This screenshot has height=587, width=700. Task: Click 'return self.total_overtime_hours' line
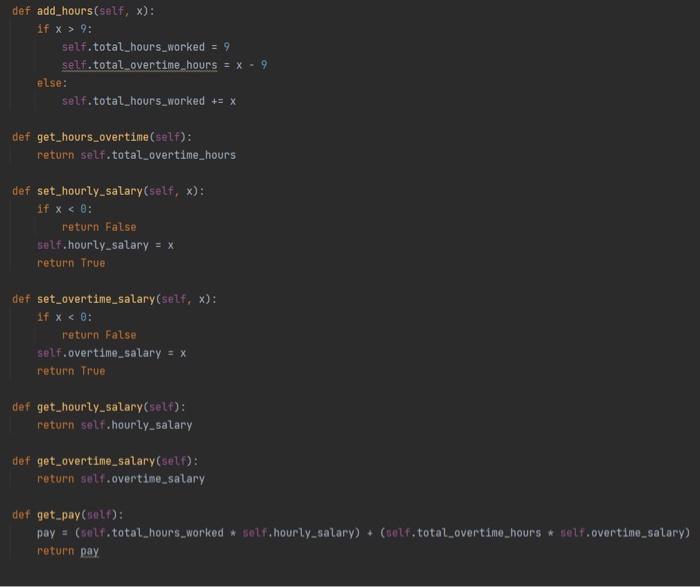click(x=137, y=155)
